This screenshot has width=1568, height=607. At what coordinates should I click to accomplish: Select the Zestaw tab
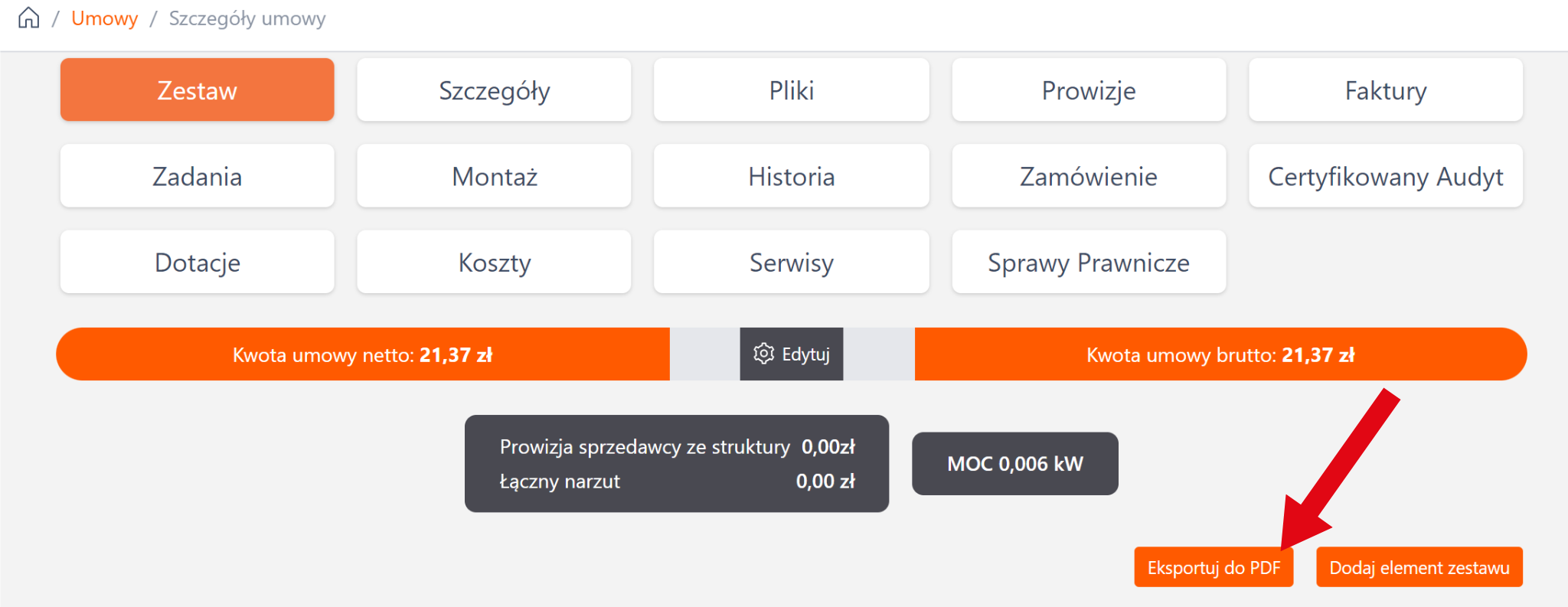[x=198, y=90]
